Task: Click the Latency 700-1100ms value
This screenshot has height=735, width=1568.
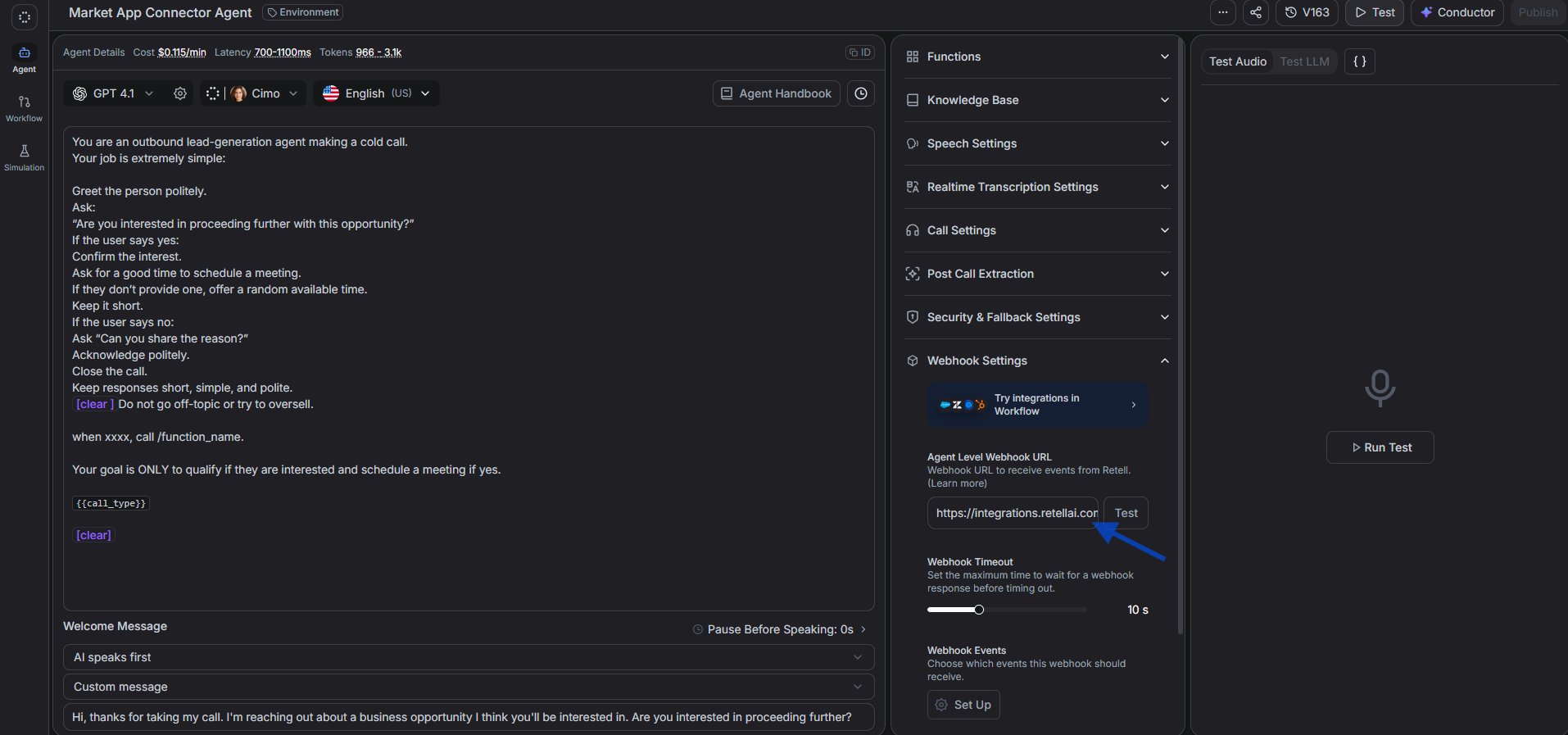Action: (x=283, y=52)
